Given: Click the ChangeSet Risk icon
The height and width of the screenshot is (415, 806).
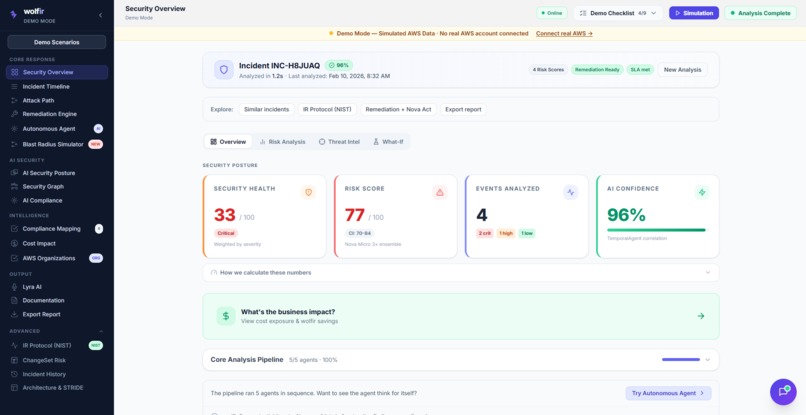Looking at the screenshot, I should (14, 360).
